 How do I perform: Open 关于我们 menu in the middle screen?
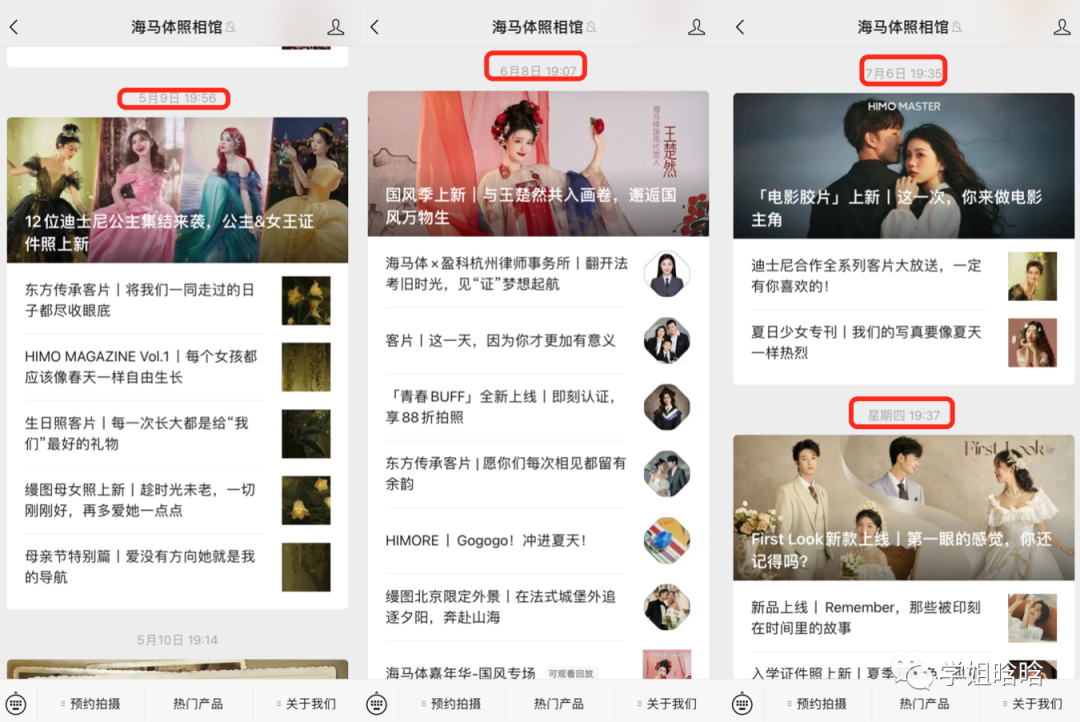tap(667, 703)
